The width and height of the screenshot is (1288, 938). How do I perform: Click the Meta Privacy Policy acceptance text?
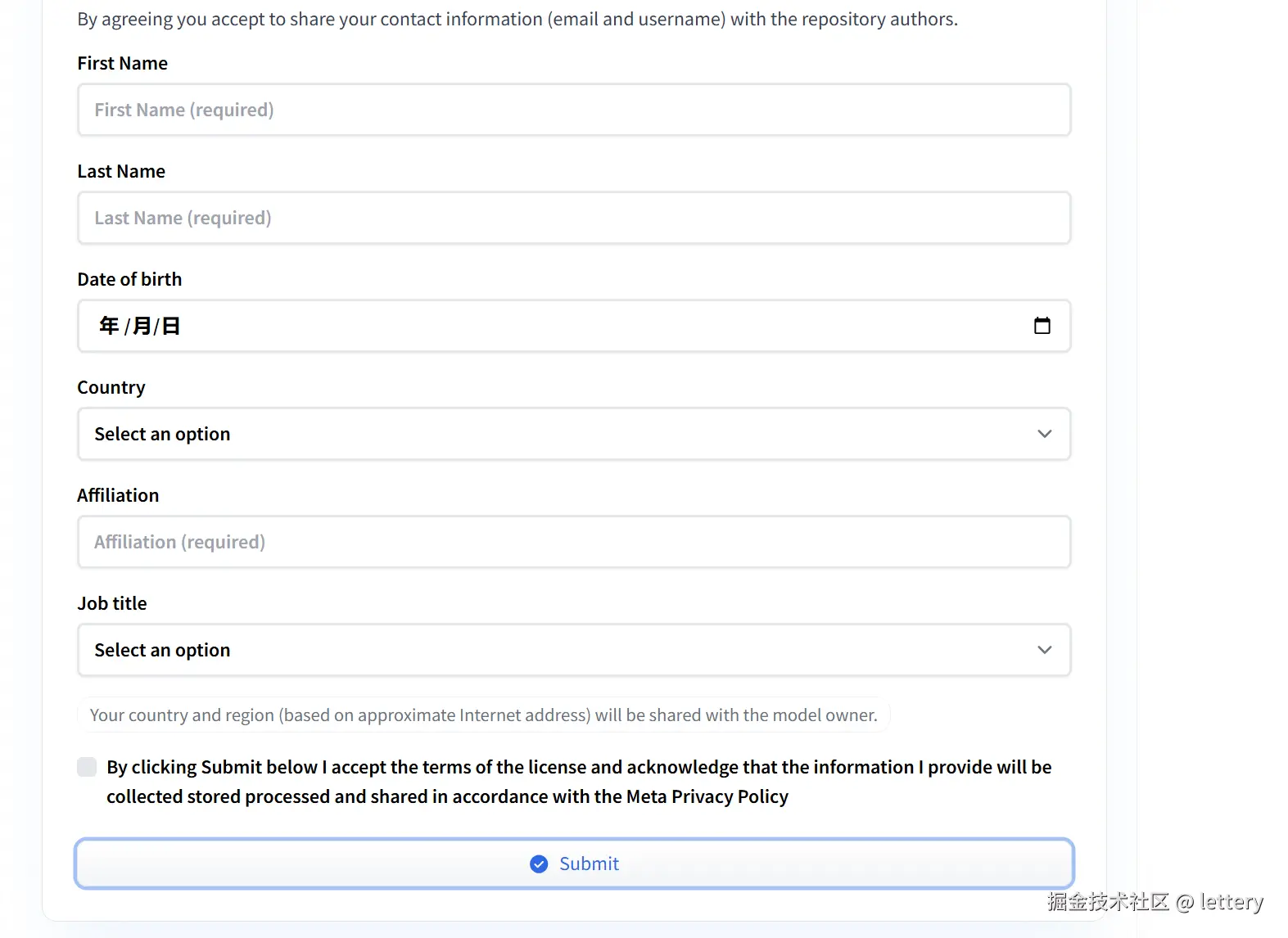(578, 782)
